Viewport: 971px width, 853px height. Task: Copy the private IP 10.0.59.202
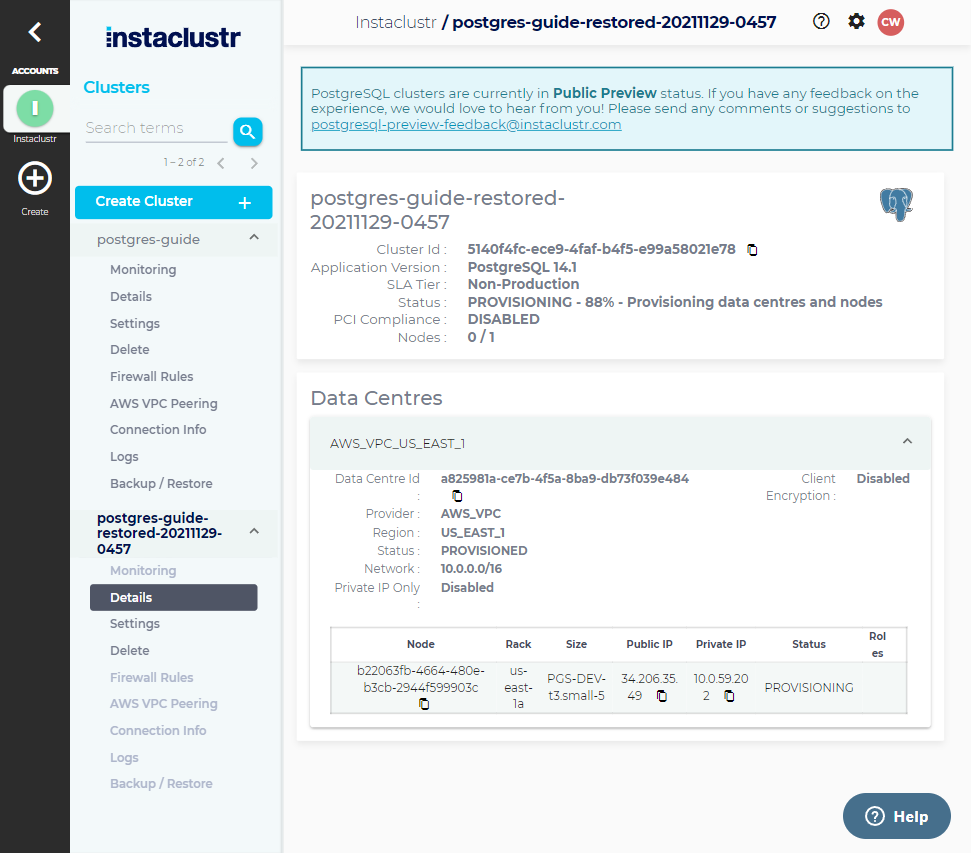pos(729,696)
